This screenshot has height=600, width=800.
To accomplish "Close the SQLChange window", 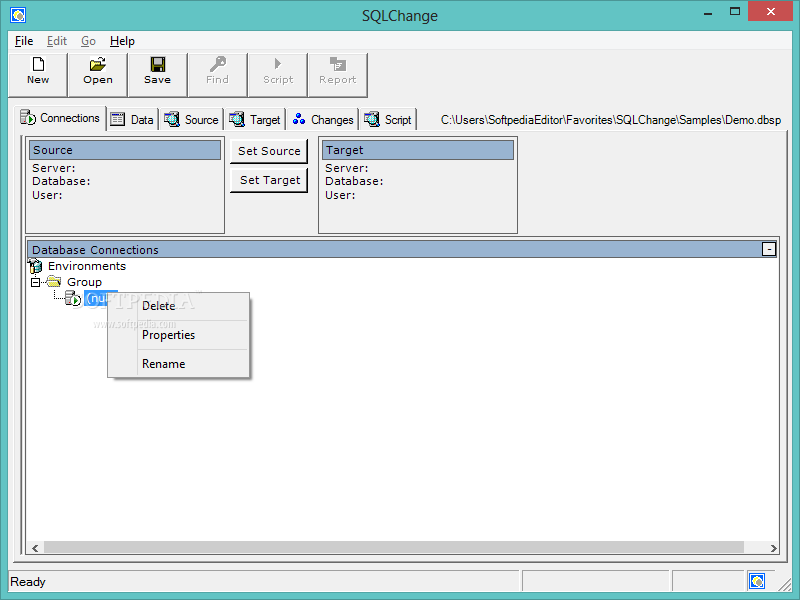I will [771, 11].
